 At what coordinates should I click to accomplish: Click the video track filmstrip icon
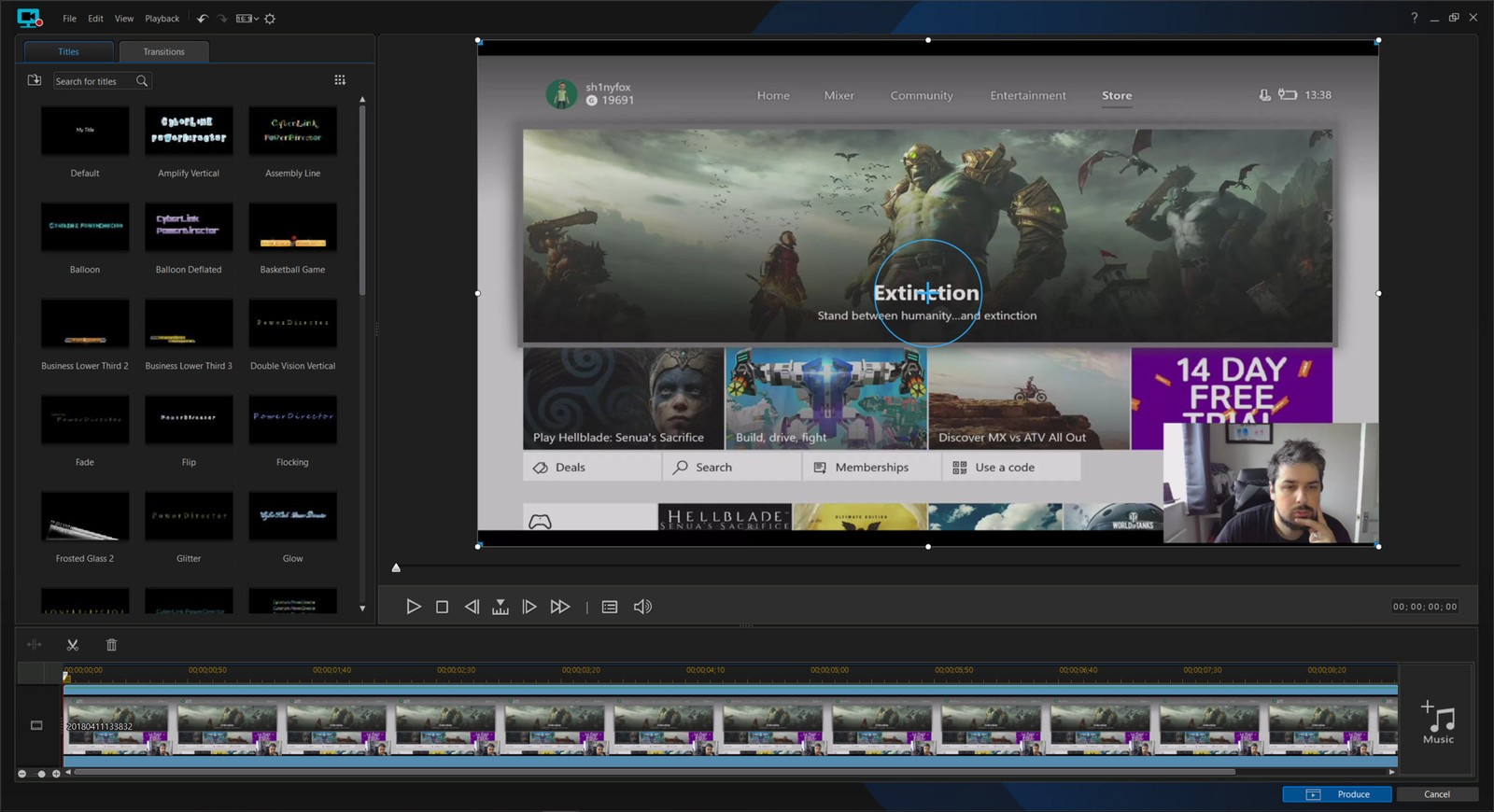click(x=36, y=725)
